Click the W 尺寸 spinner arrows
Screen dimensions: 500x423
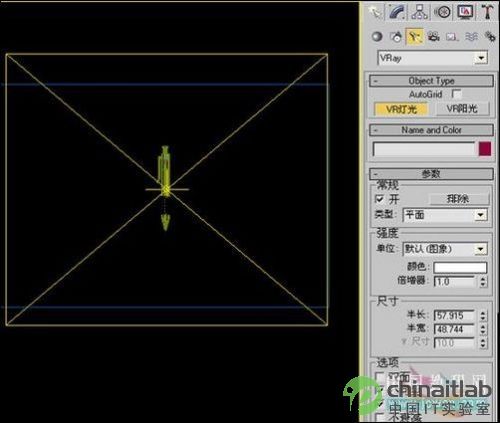pos(483,343)
